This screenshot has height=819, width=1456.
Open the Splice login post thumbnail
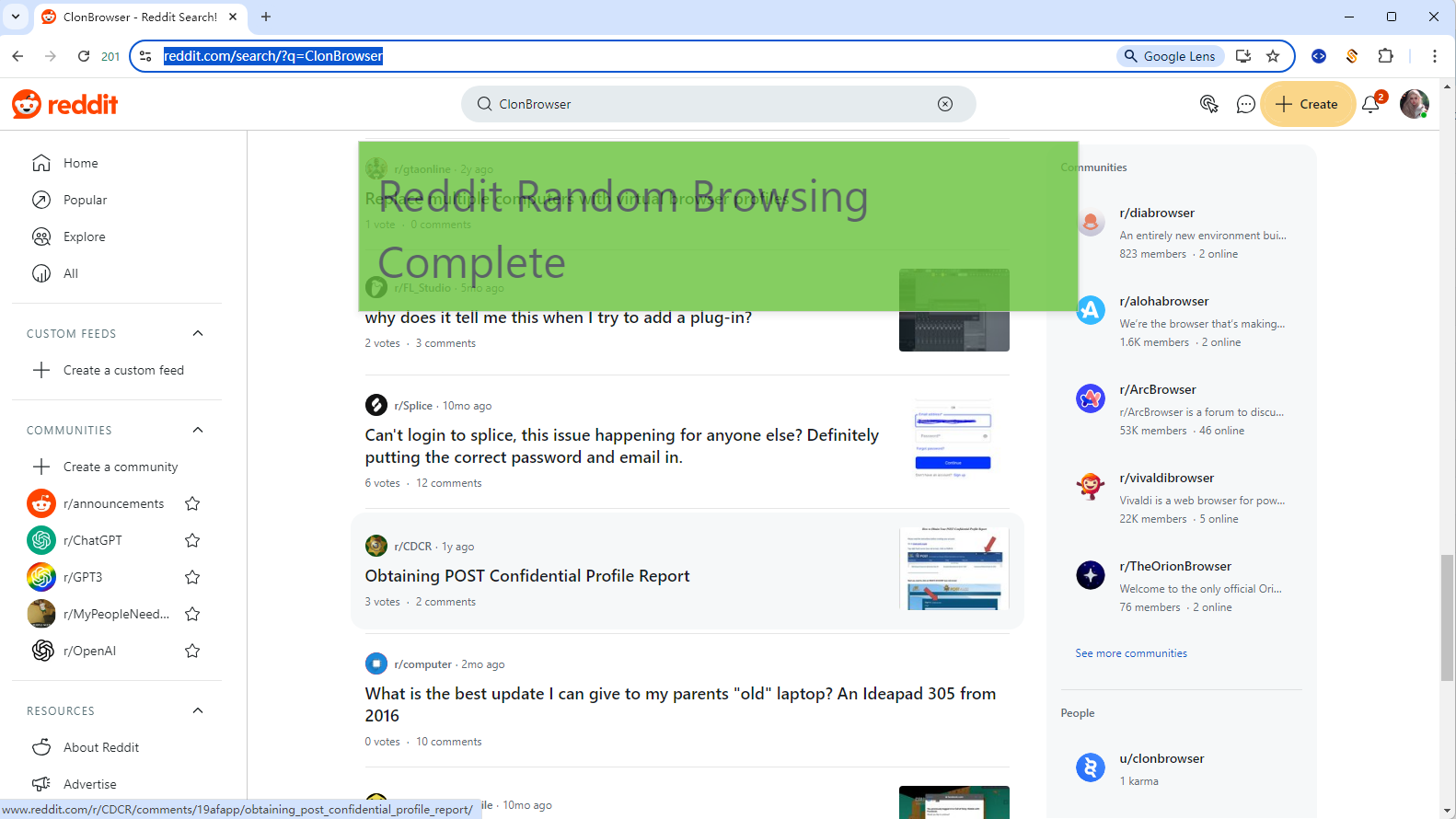[x=953, y=440]
